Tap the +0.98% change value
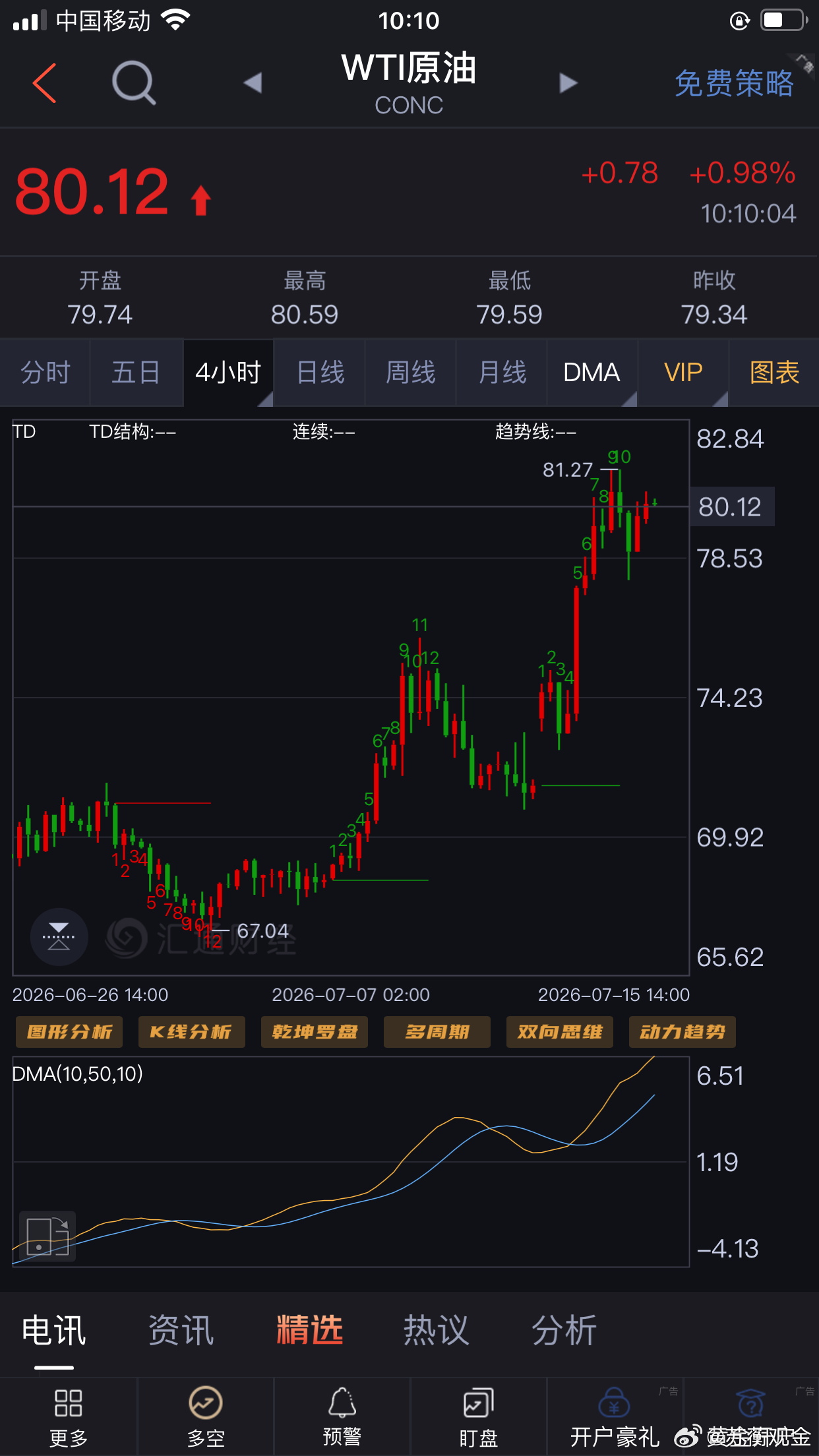Viewport: 819px width, 1456px height. coord(743,173)
